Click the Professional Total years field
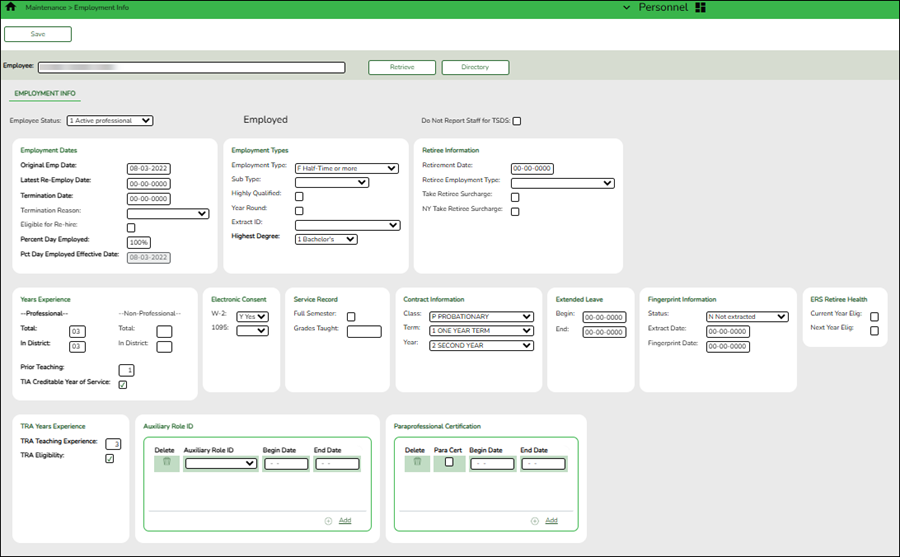Viewport: 900px width, 557px height. click(77, 331)
